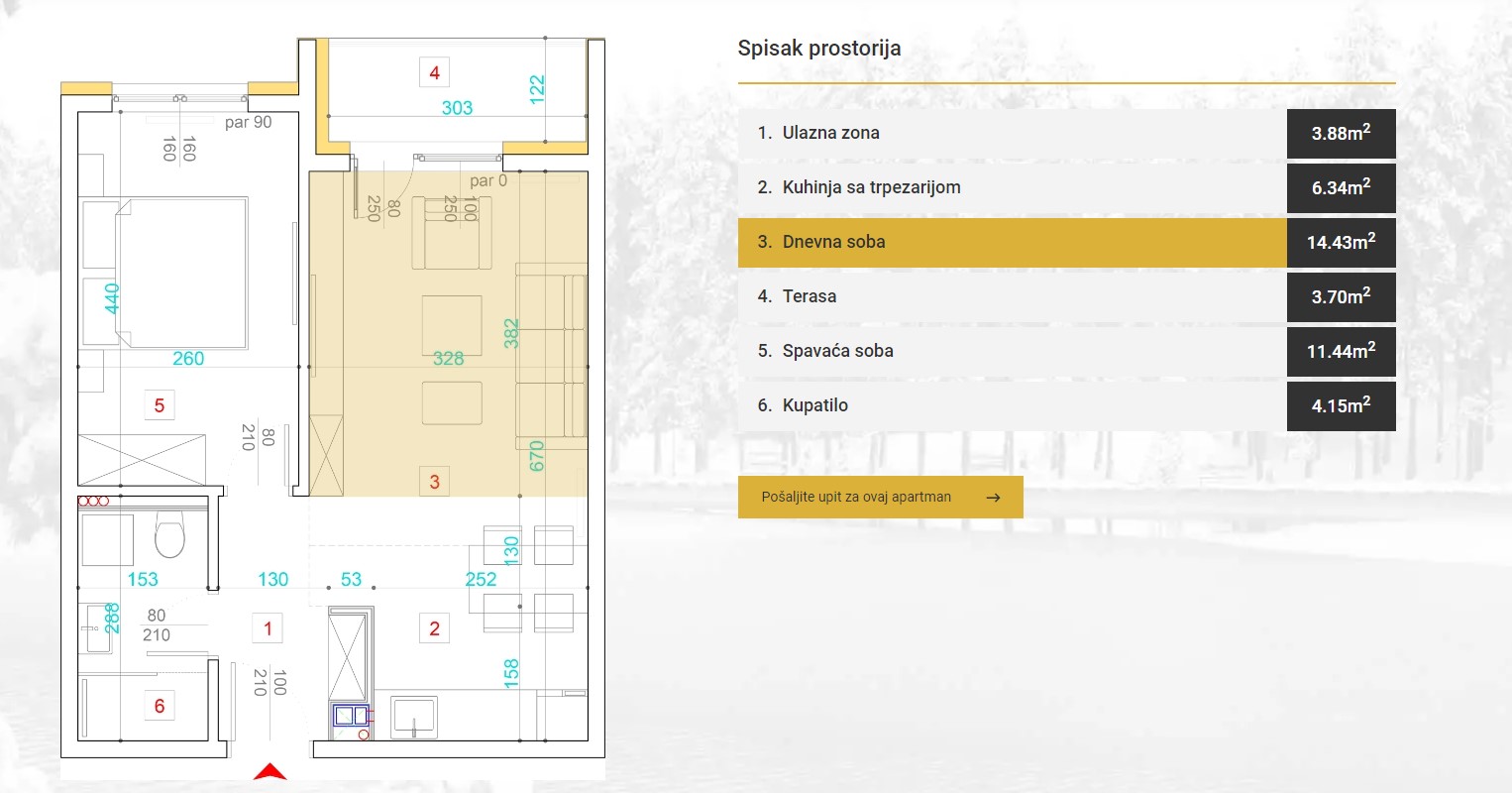The image size is (1512, 793).
Task: Click the par 90 window label
Action: tap(248, 123)
